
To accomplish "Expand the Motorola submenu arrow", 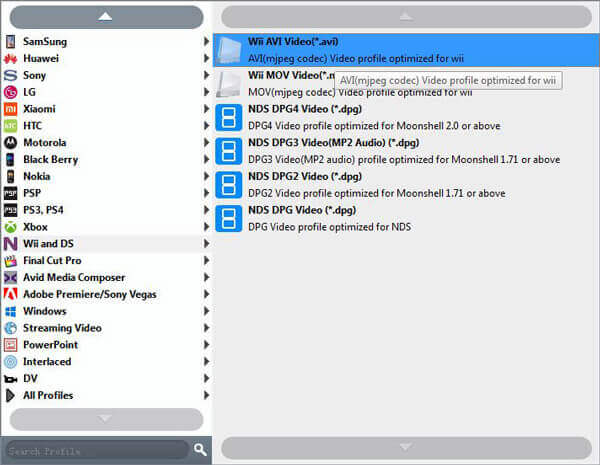I will (206, 142).
